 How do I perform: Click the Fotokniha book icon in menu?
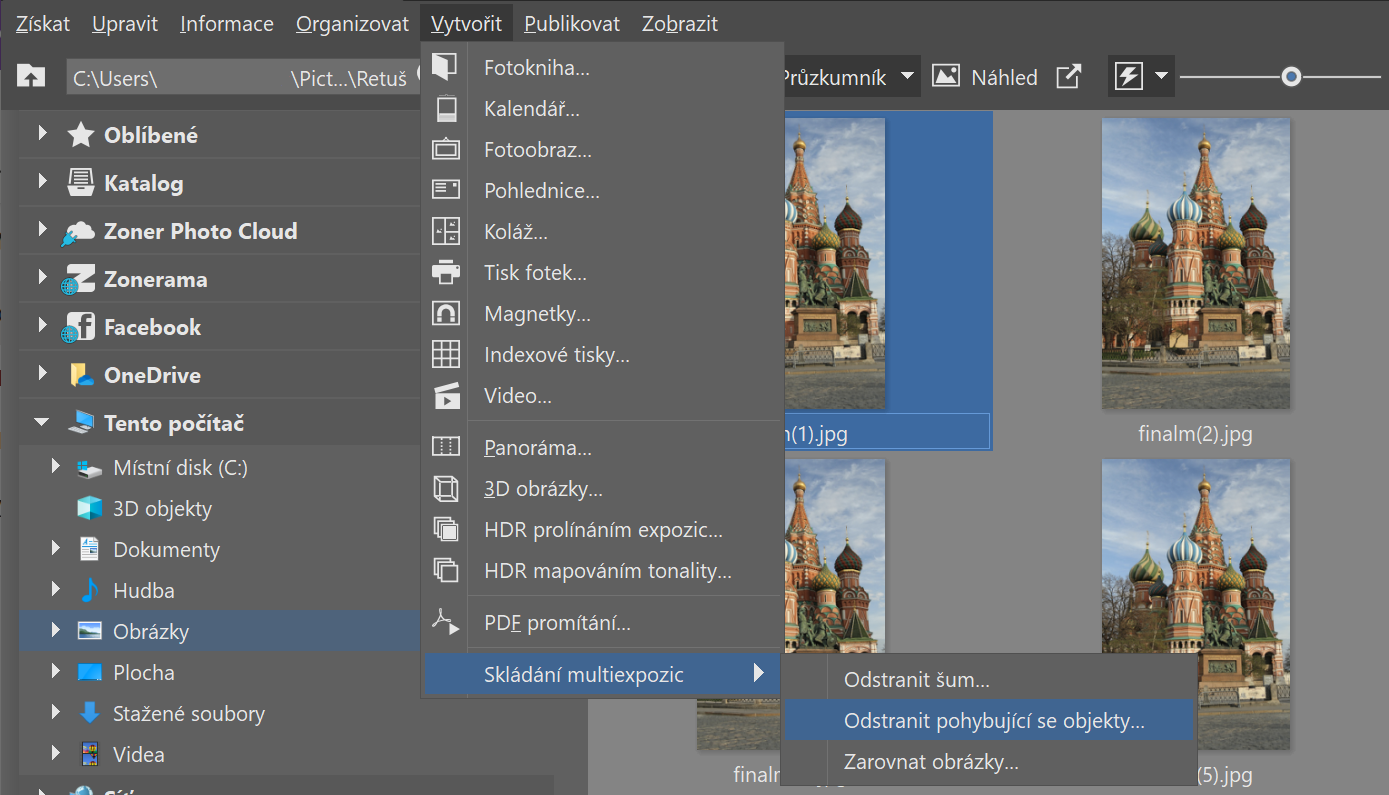point(445,67)
